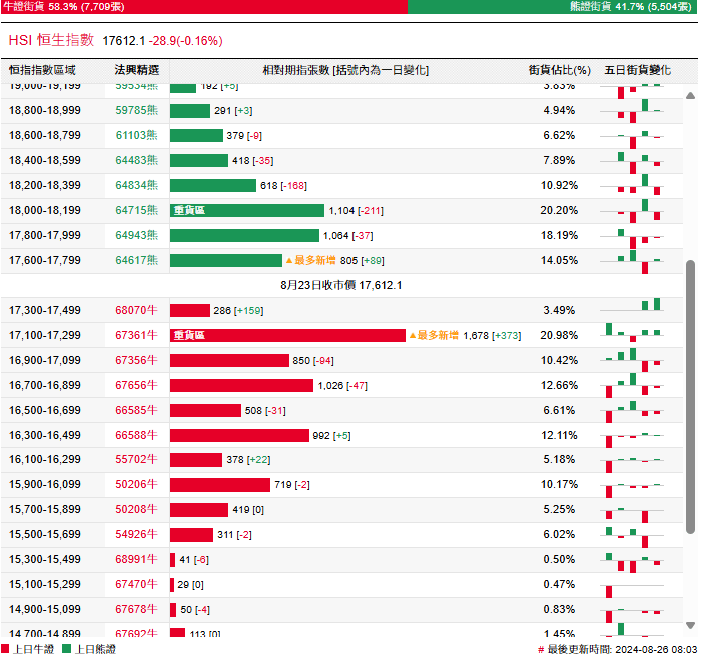Viewport: 704px width, 660px height.
Task: Open the five-day chart for the 17,300-17,499 row
Action: [x=633, y=310]
